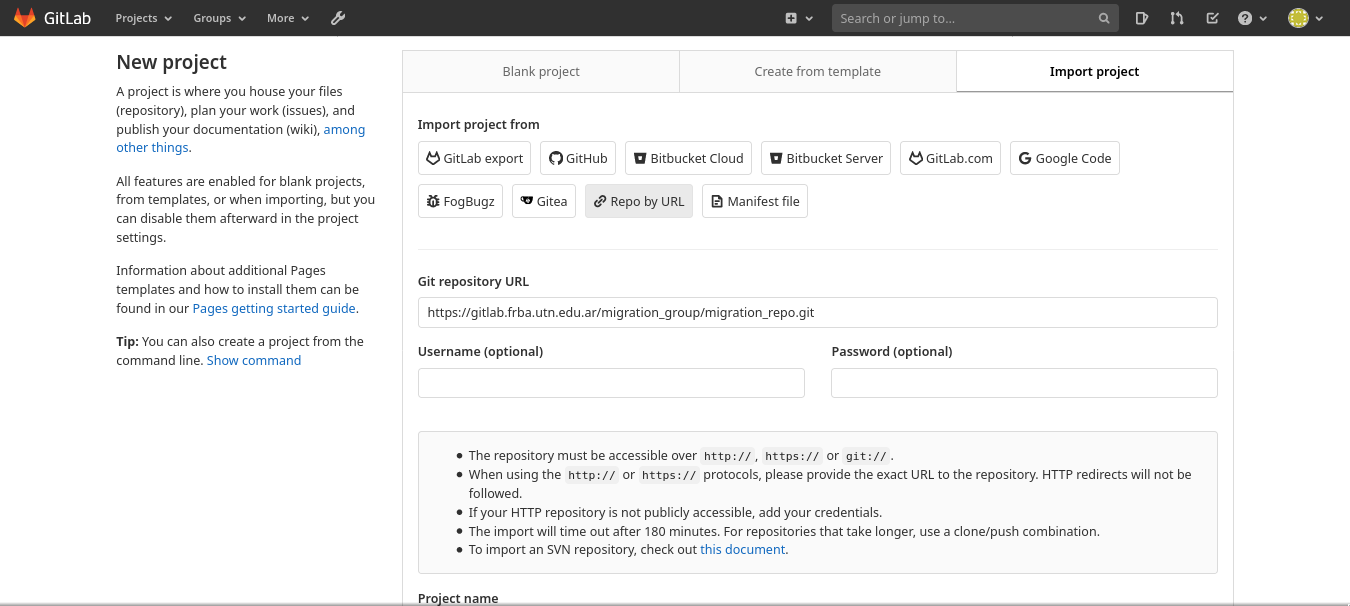
Task: Click the 'Git repository URL' label
Action: [x=473, y=282]
